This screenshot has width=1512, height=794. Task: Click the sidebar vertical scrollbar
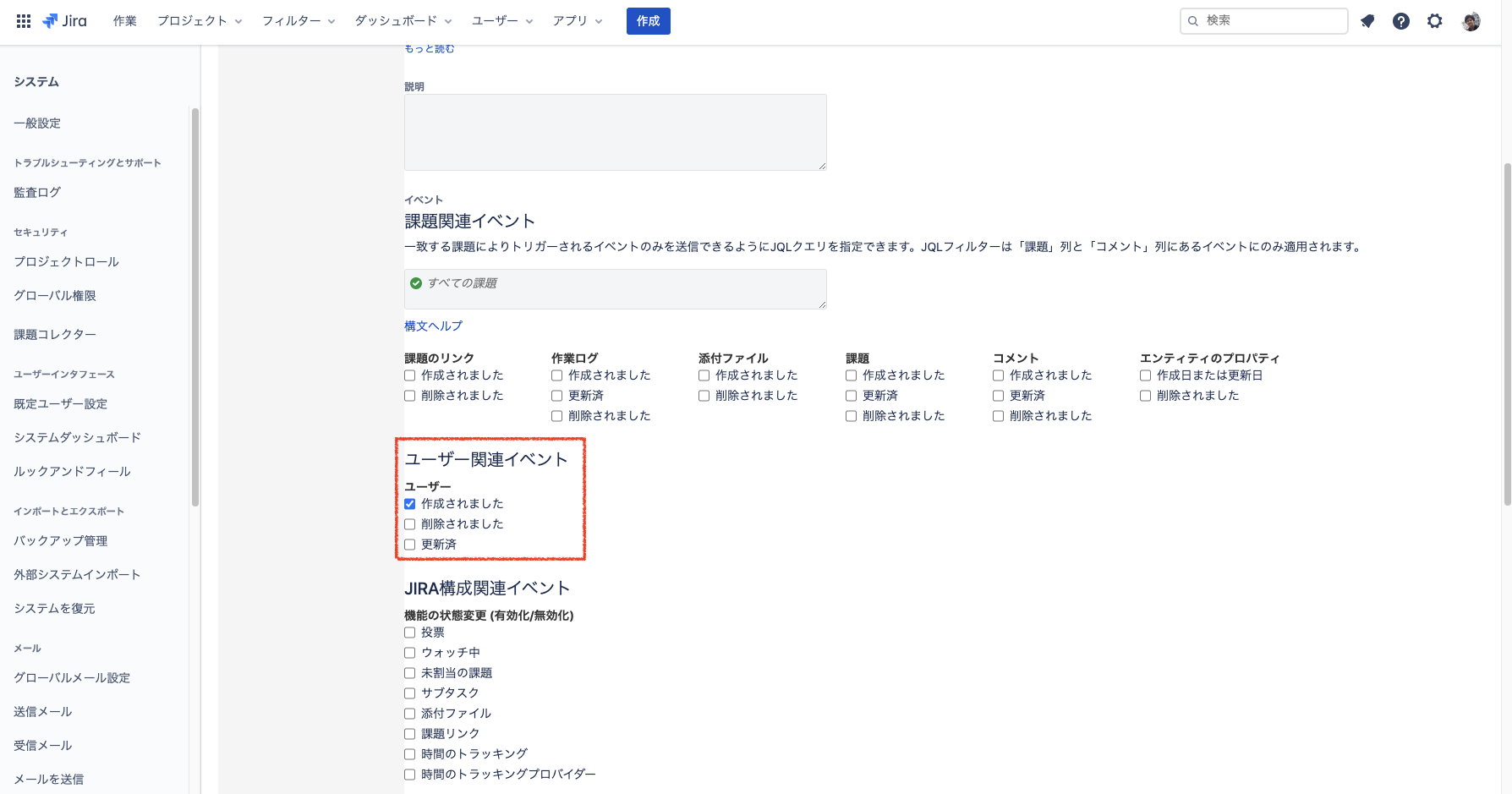[x=195, y=307]
